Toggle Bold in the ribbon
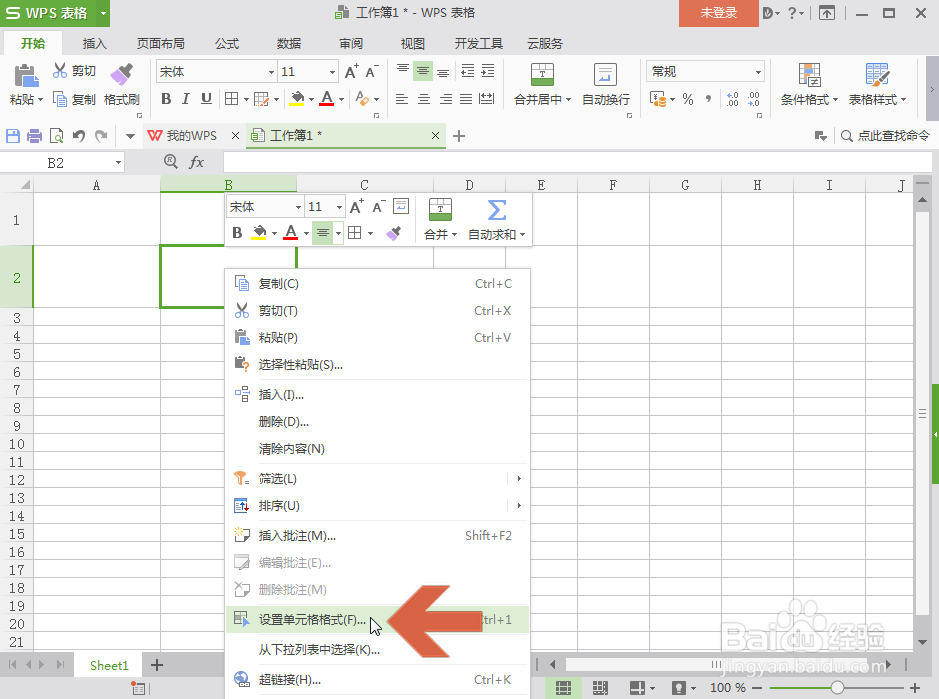This screenshot has height=699, width=939. coord(166,98)
